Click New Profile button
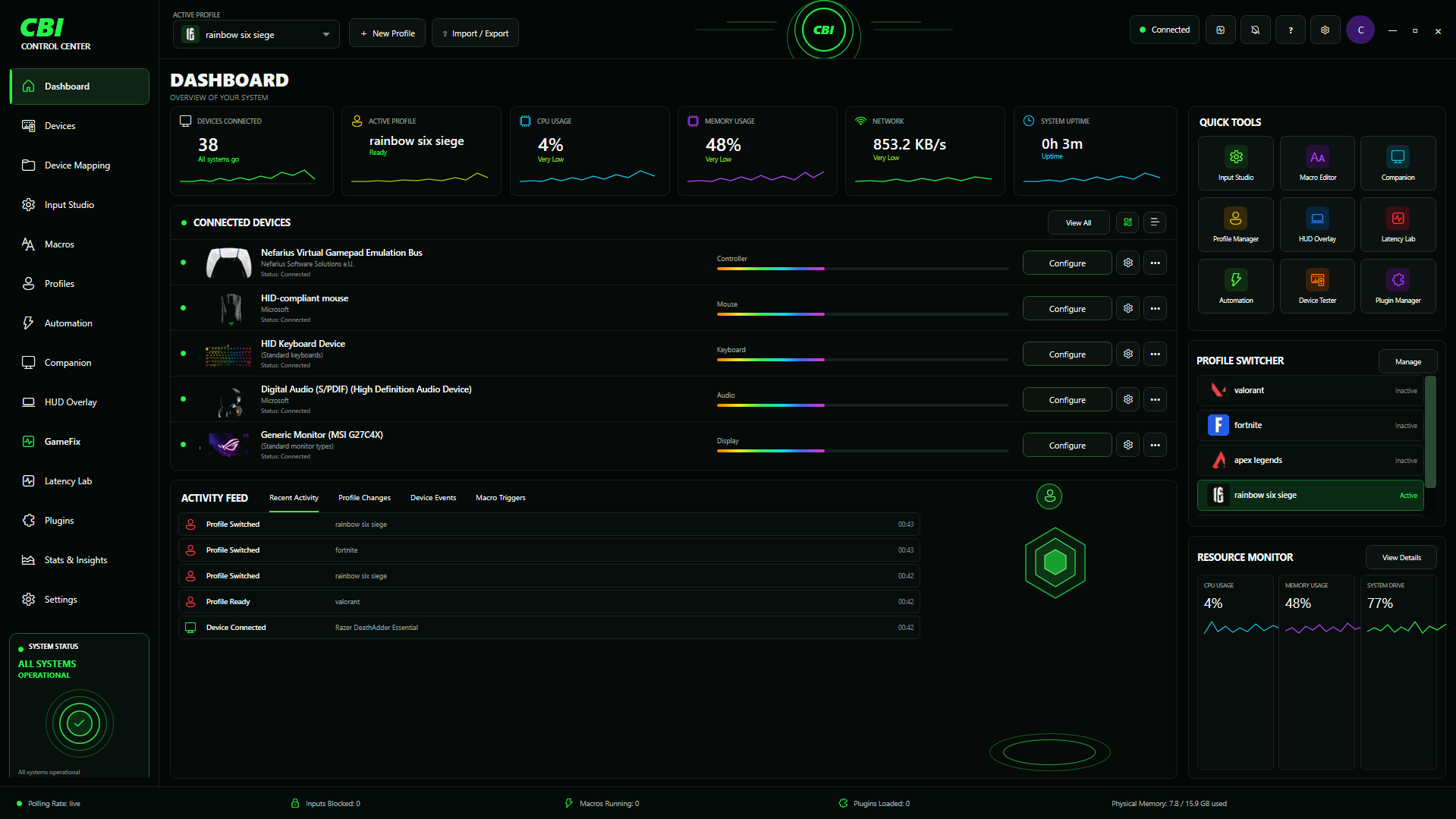This screenshot has height=819, width=1456. (387, 33)
